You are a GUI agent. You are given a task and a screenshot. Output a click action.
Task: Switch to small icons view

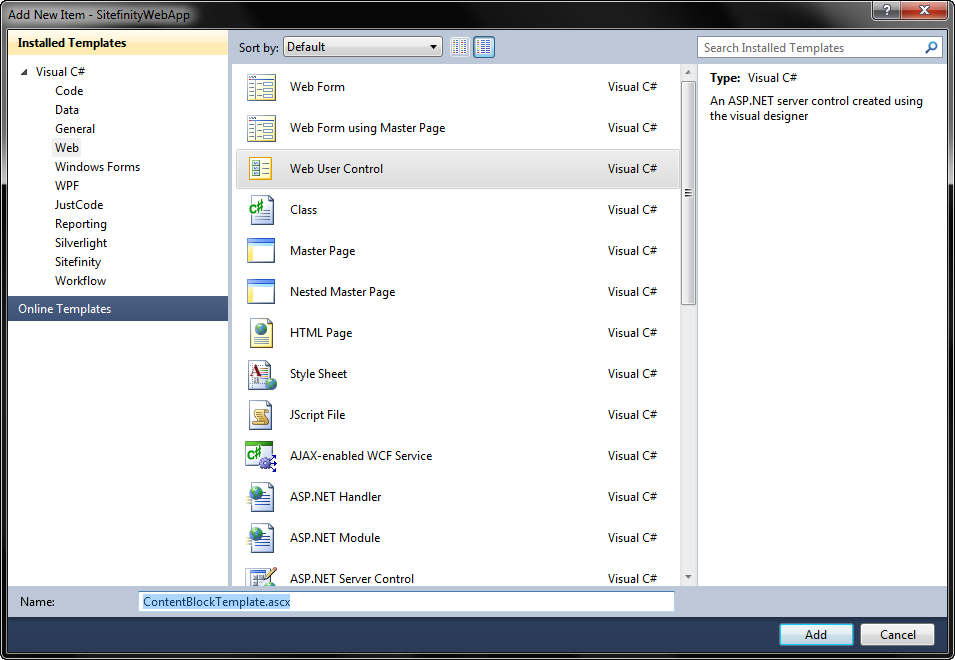(460, 47)
